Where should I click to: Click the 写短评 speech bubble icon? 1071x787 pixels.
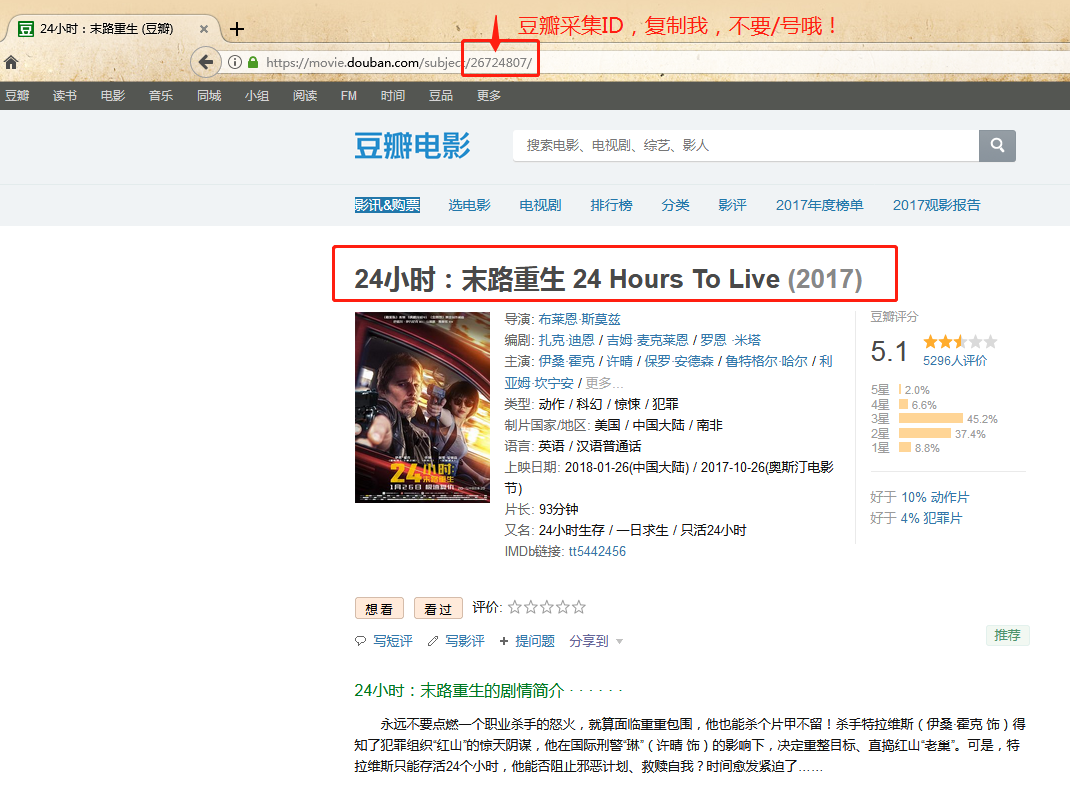pyautogui.click(x=361, y=641)
